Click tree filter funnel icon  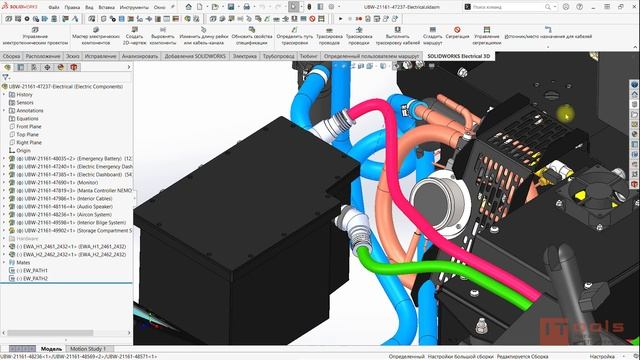click(5, 77)
